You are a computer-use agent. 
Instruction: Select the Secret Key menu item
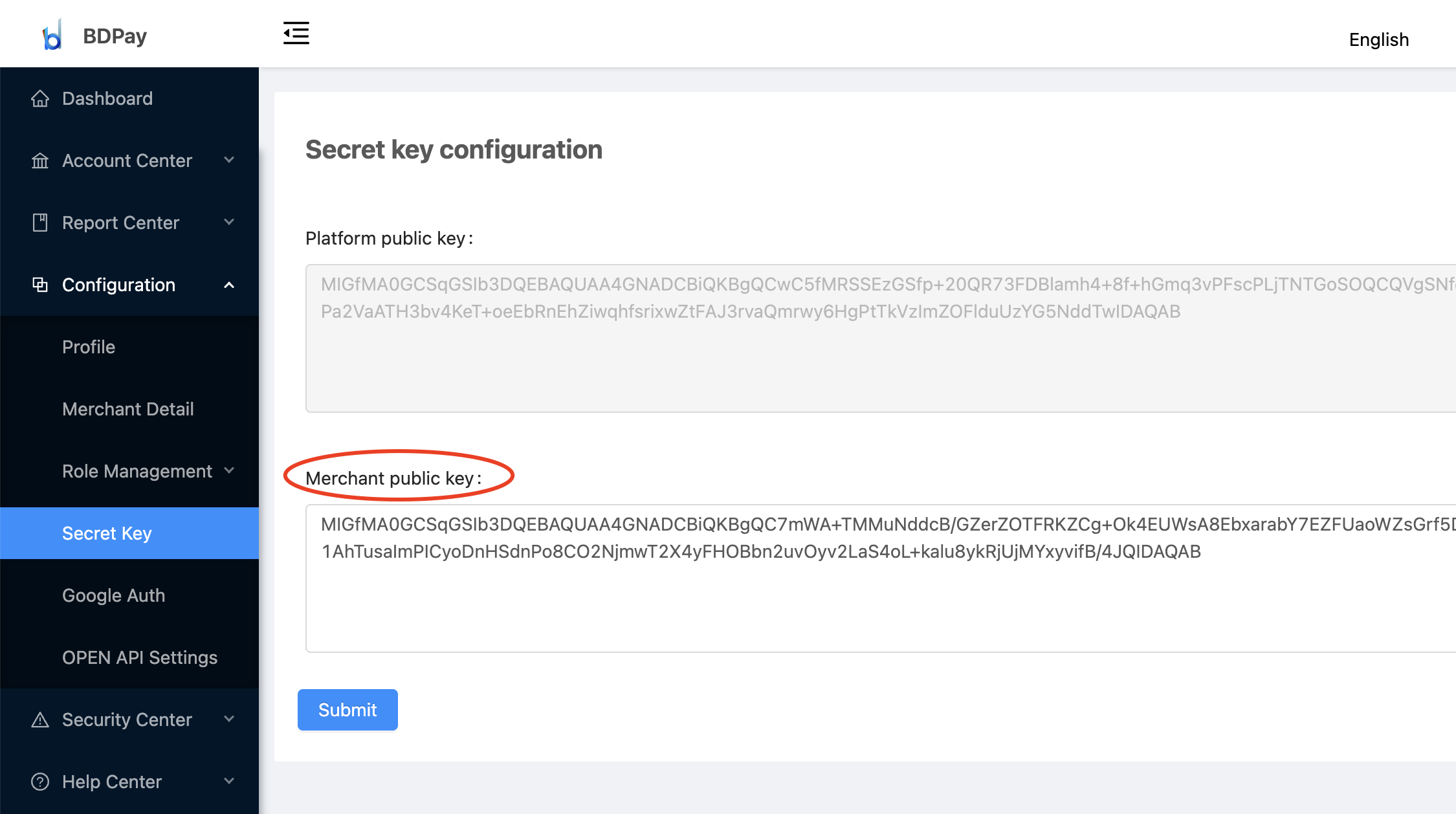(129, 533)
